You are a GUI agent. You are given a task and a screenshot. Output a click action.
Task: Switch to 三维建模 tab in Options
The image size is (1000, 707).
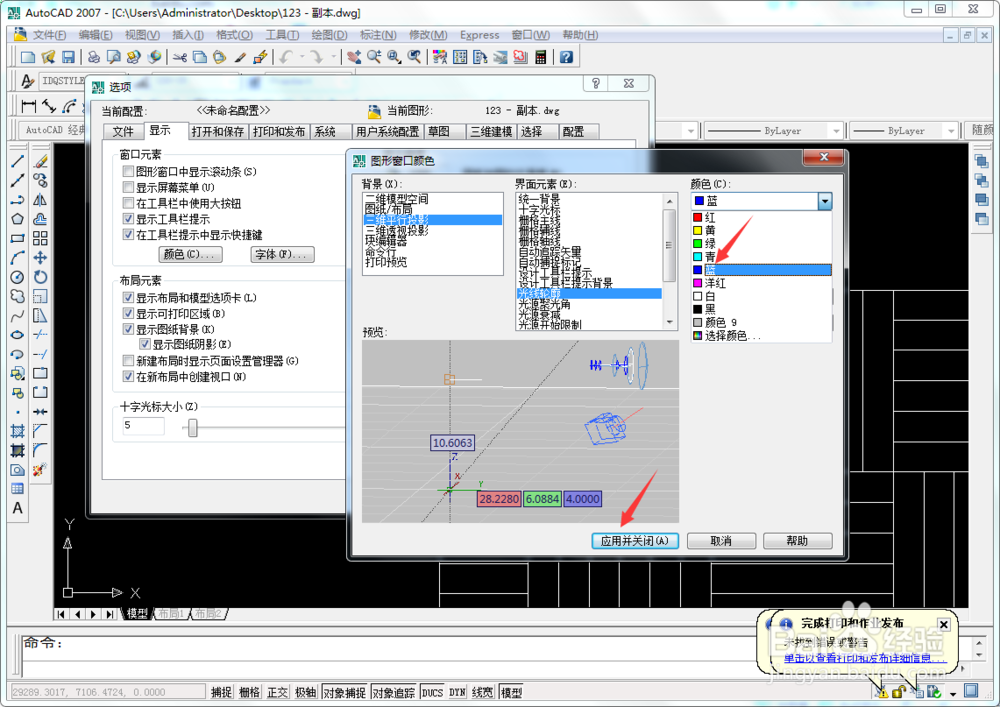click(491, 131)
